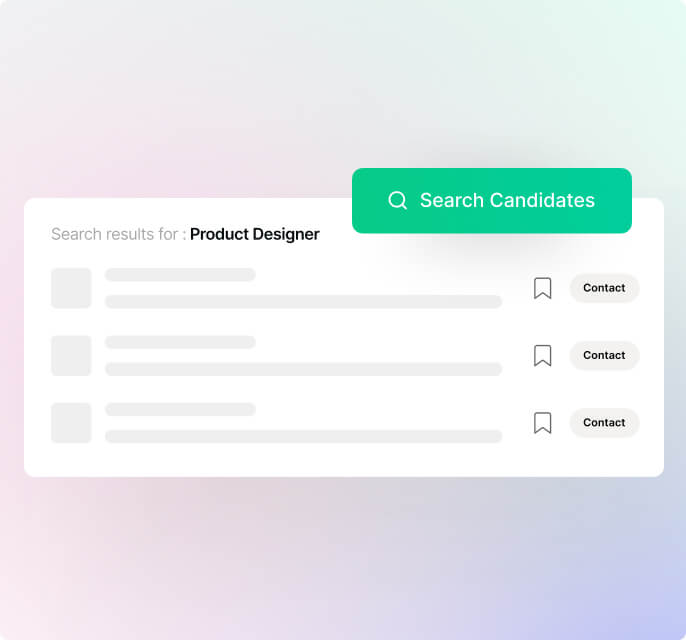Bookmark the third candidate result
686x640 pixels.
(x=542, y=423)
